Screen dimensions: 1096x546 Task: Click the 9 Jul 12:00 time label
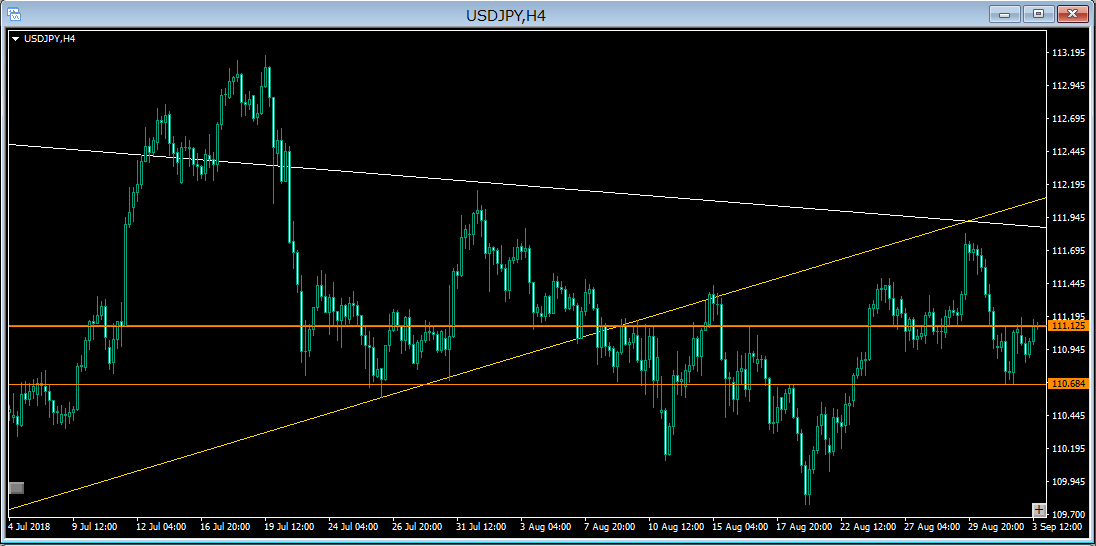(x=94, y=526)
